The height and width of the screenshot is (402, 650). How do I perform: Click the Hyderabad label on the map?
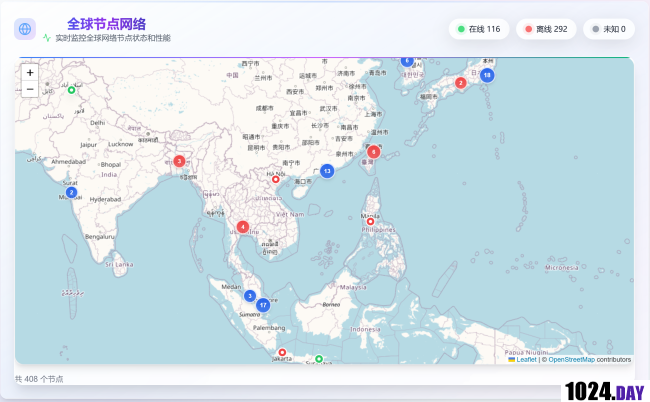point(105,199)
